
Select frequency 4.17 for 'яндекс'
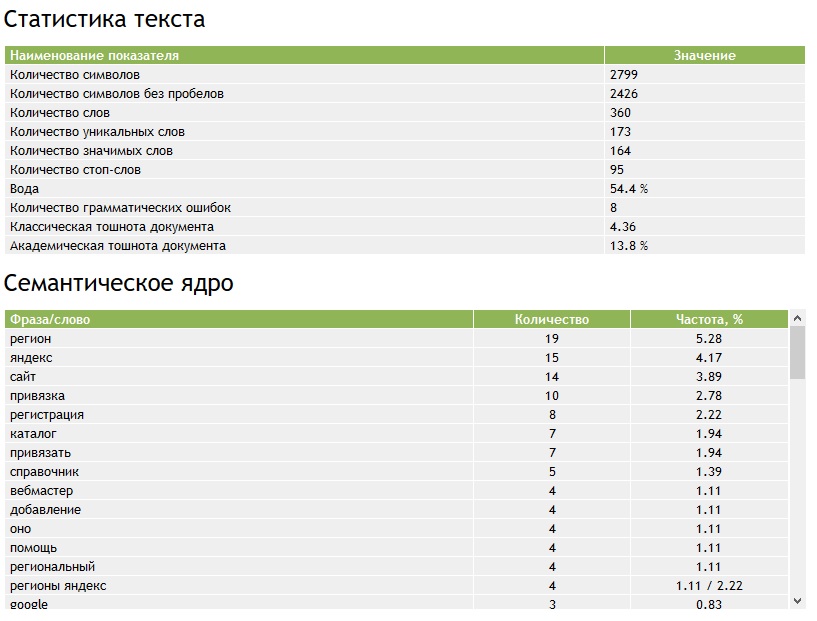tap(709, 358)
